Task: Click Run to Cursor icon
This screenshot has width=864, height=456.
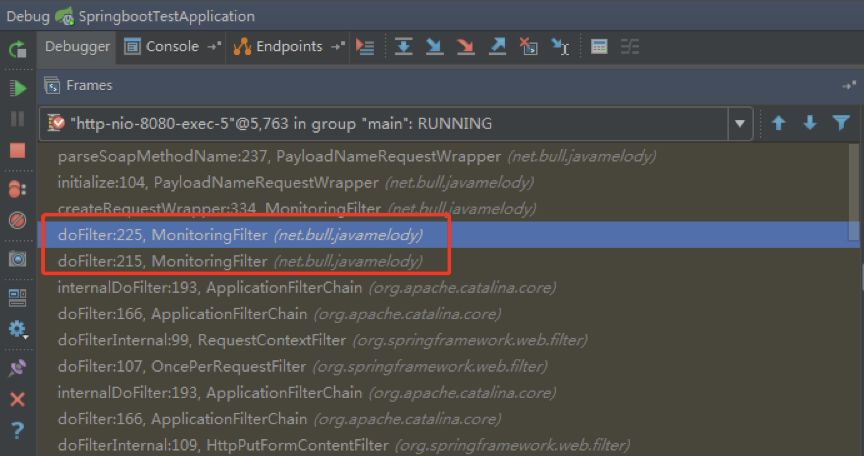Action: (x=560, y=47)
